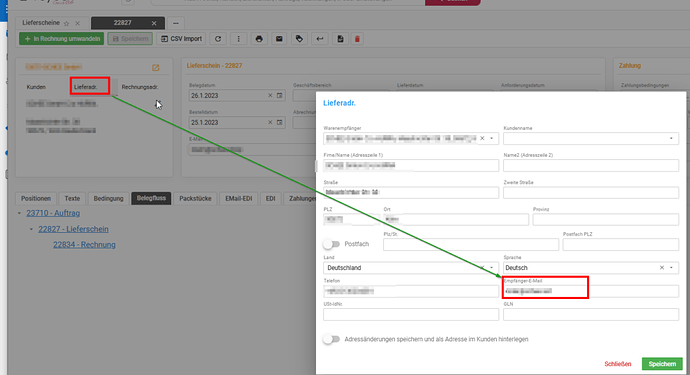The height and width of the screenshot is (375, 690).
Task: Switch to the Texte tab
Action: 72,199
